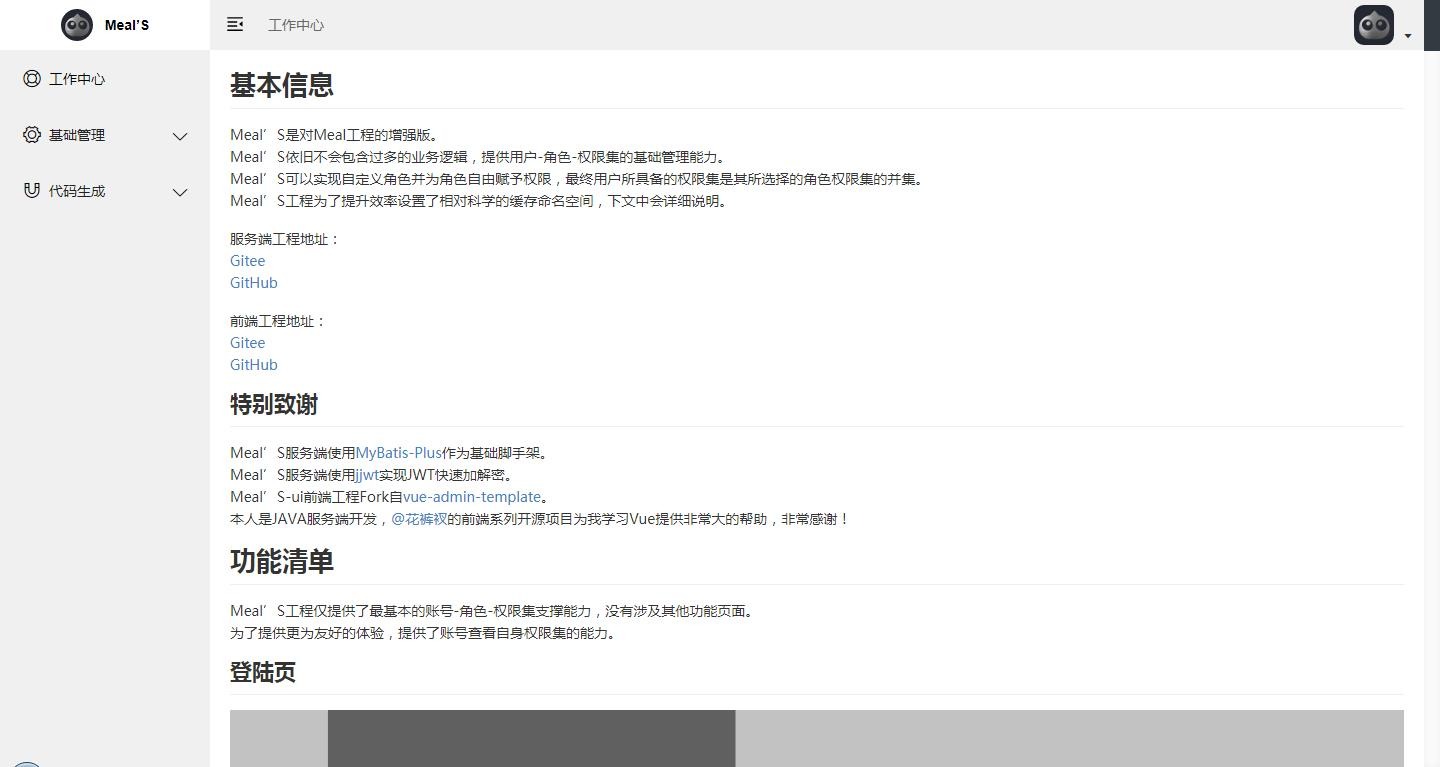This screenshot has width=1440, height=767.
Task: Open the server-side Gitee link
Action: [x=247, y=261]
